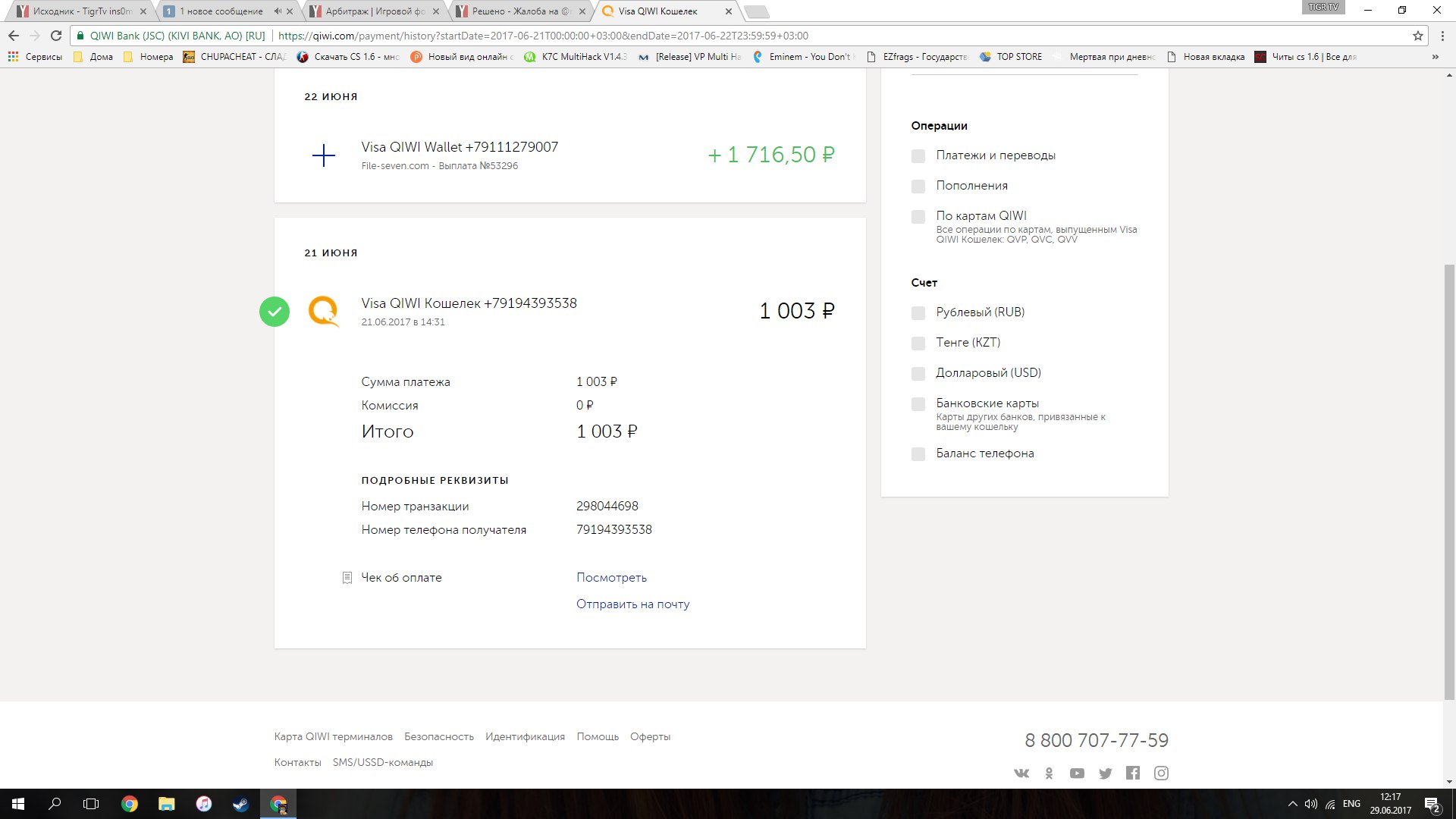Open the Windows Start menu
The width and height of the screenshot is (1456, 819).
18,804
